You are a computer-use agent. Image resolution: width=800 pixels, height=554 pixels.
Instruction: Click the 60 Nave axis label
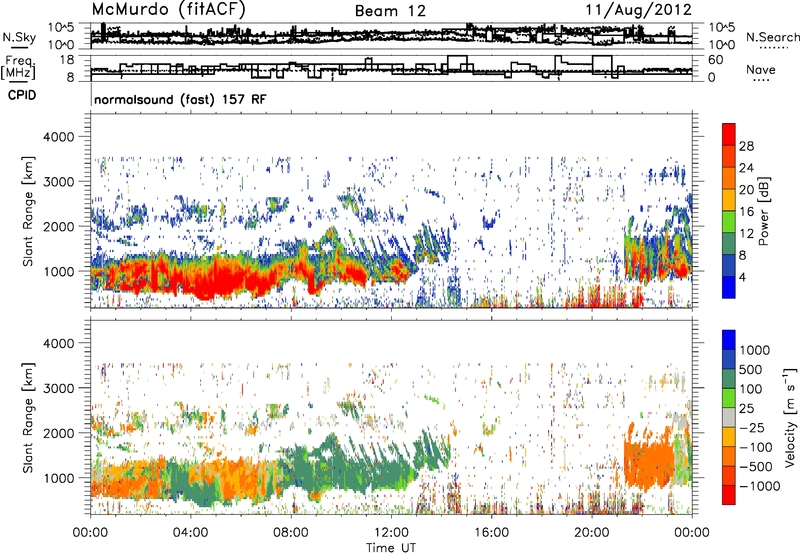715,60
